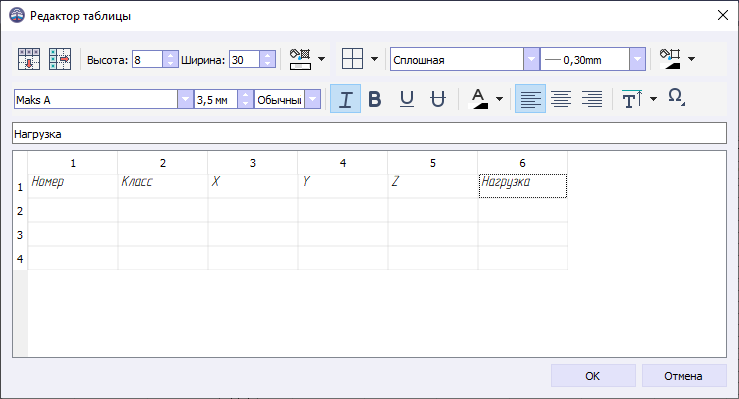Click the insert column right icon

click(x=60, y=59)
